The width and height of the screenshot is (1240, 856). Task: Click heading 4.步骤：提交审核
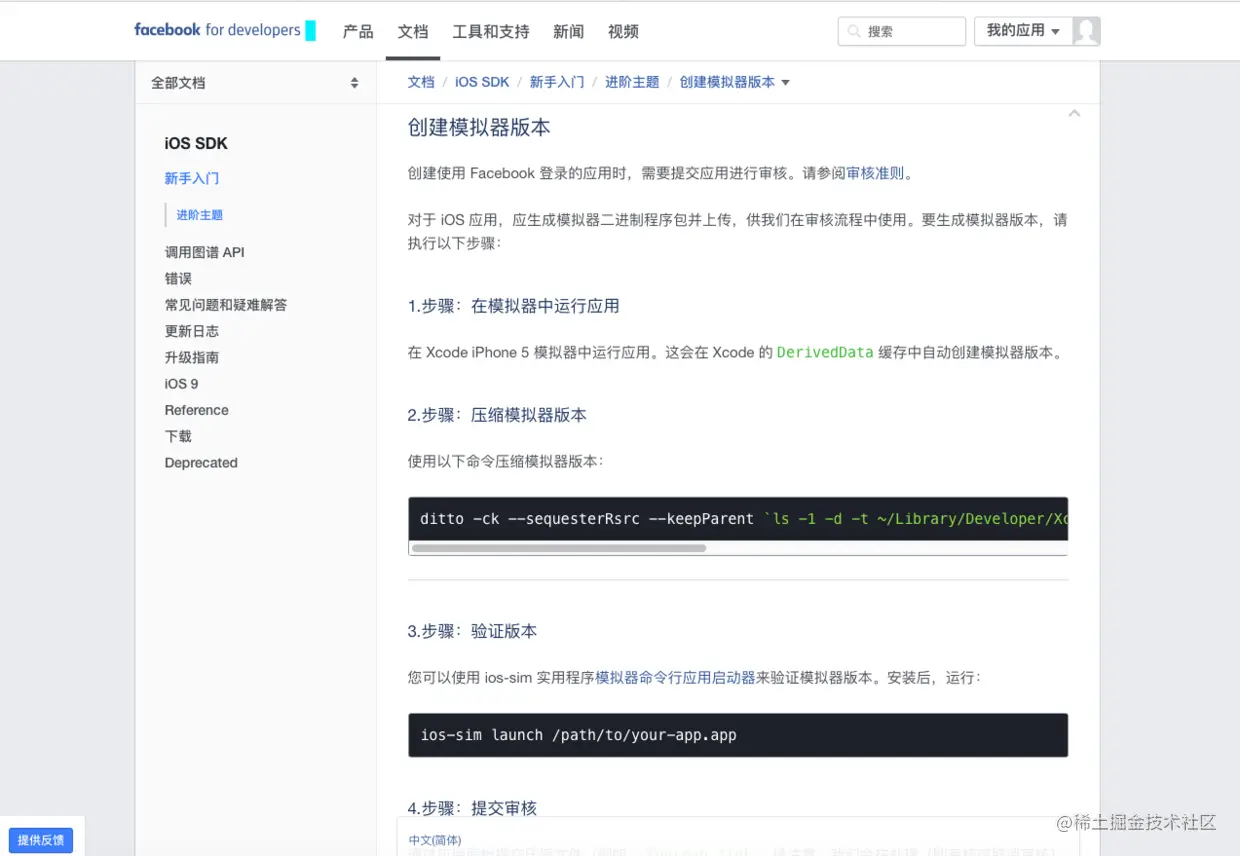[x=472, y=808]
